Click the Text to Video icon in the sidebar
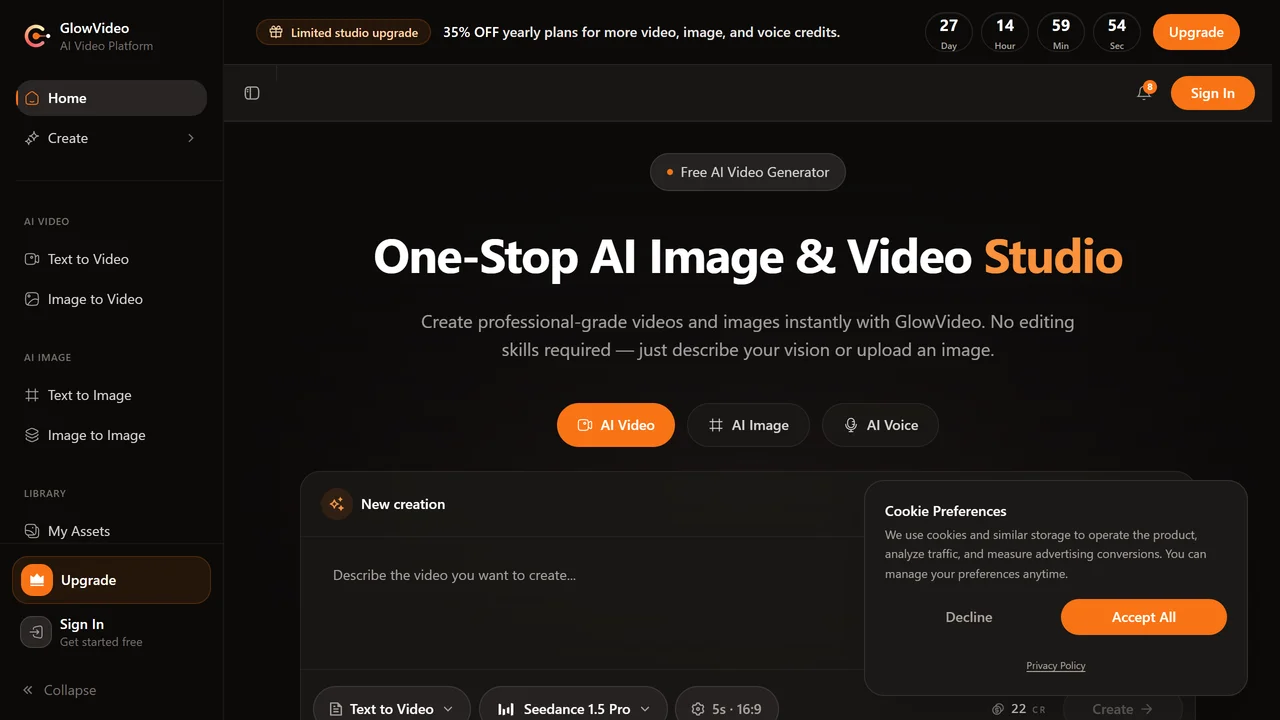This screenshot has height=720, width=1280. pos(32,259)
